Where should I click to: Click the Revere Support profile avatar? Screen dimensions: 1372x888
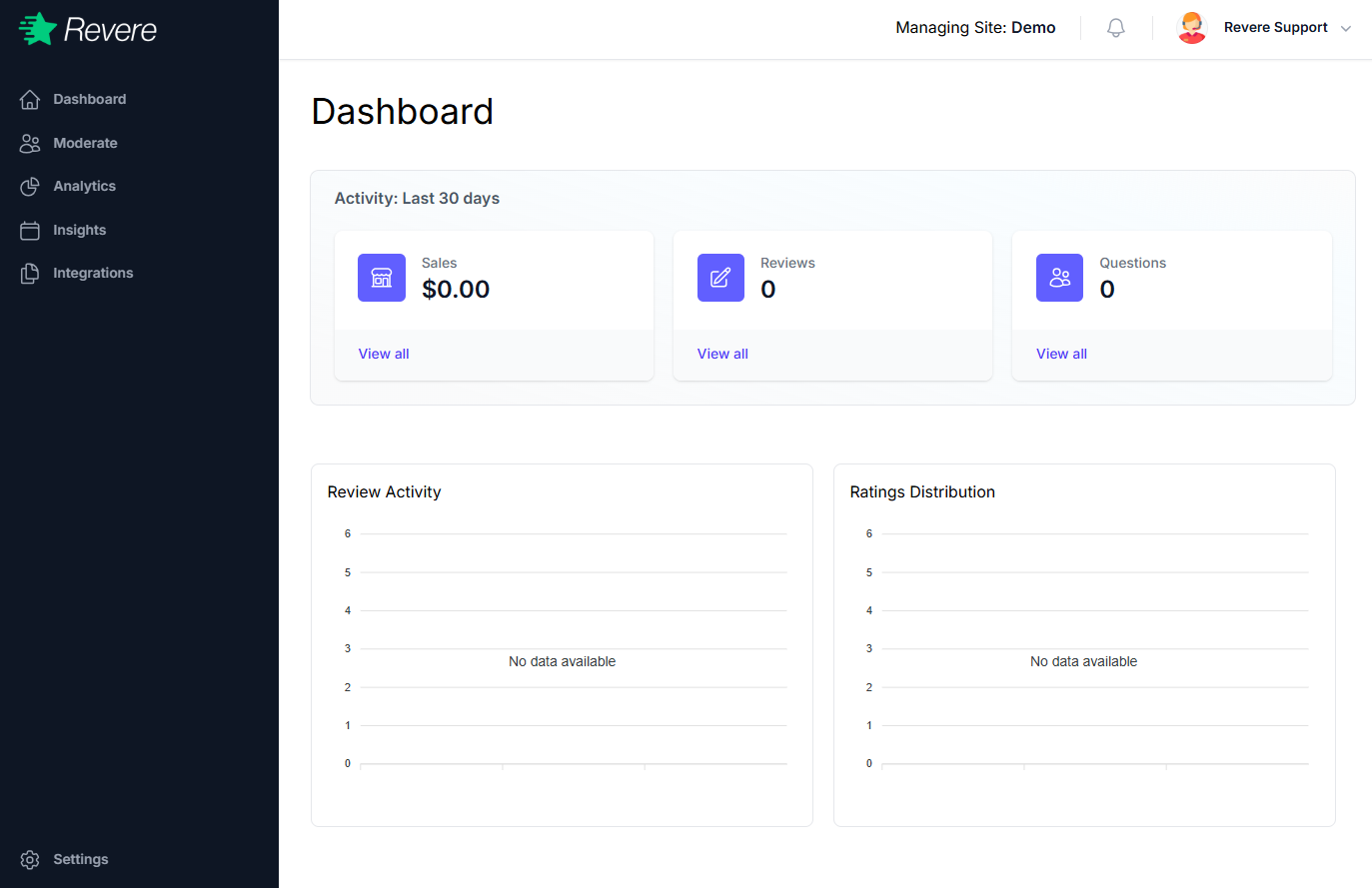pos(1191,27)
